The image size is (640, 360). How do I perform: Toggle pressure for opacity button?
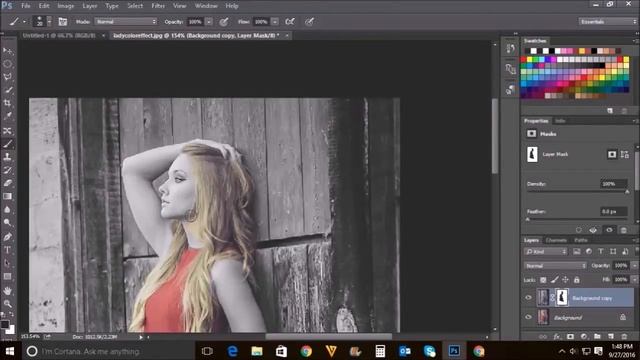pyautogui.click(x=224, y=22)
